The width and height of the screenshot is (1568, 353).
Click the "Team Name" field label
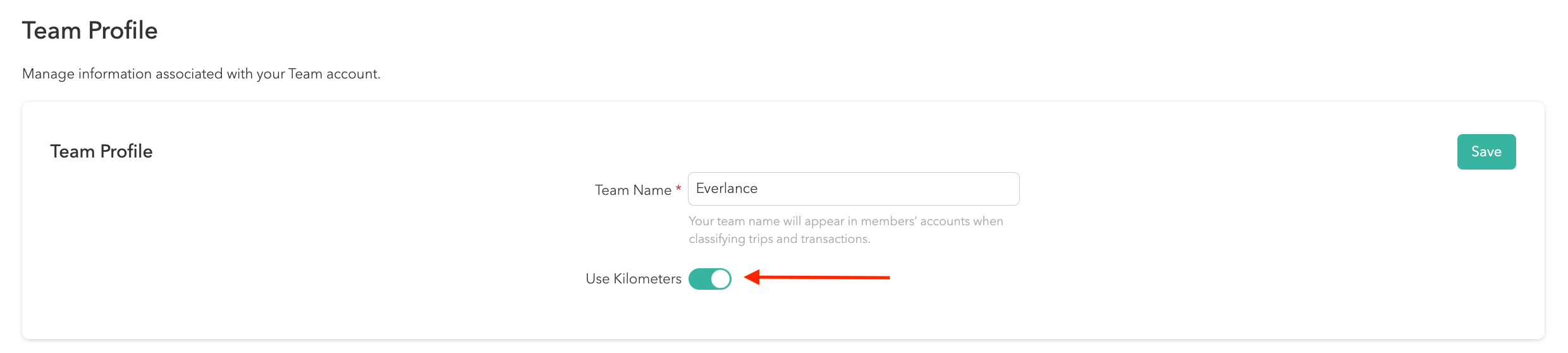[x=632, y=190]
